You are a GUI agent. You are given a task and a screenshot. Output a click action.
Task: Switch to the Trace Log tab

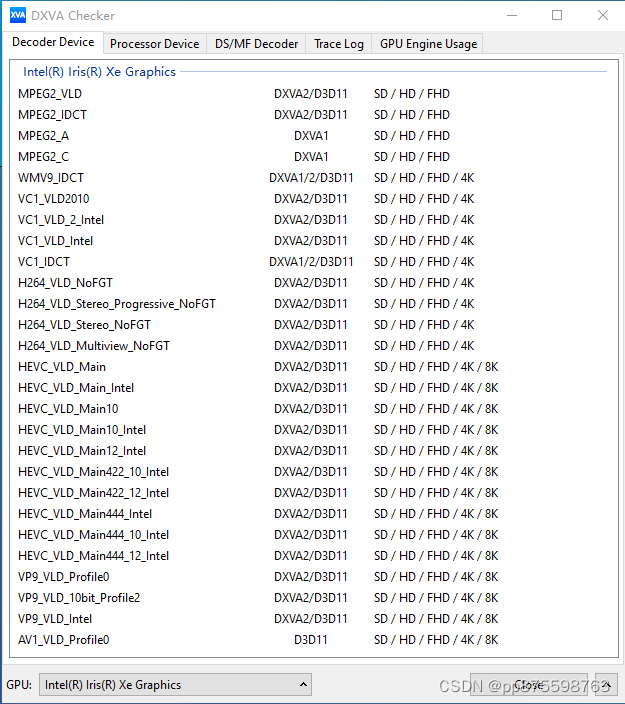[x=339, y=44]
